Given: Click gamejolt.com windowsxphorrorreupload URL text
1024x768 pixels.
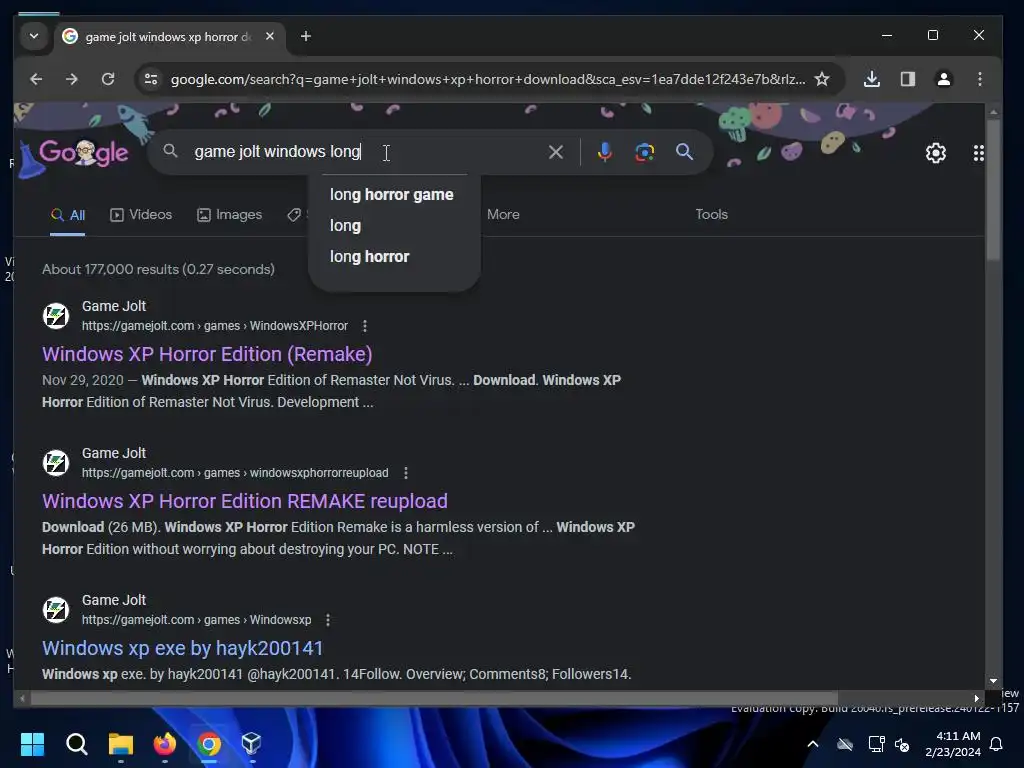Looking at the screenshot, I should tap(234, 473).
